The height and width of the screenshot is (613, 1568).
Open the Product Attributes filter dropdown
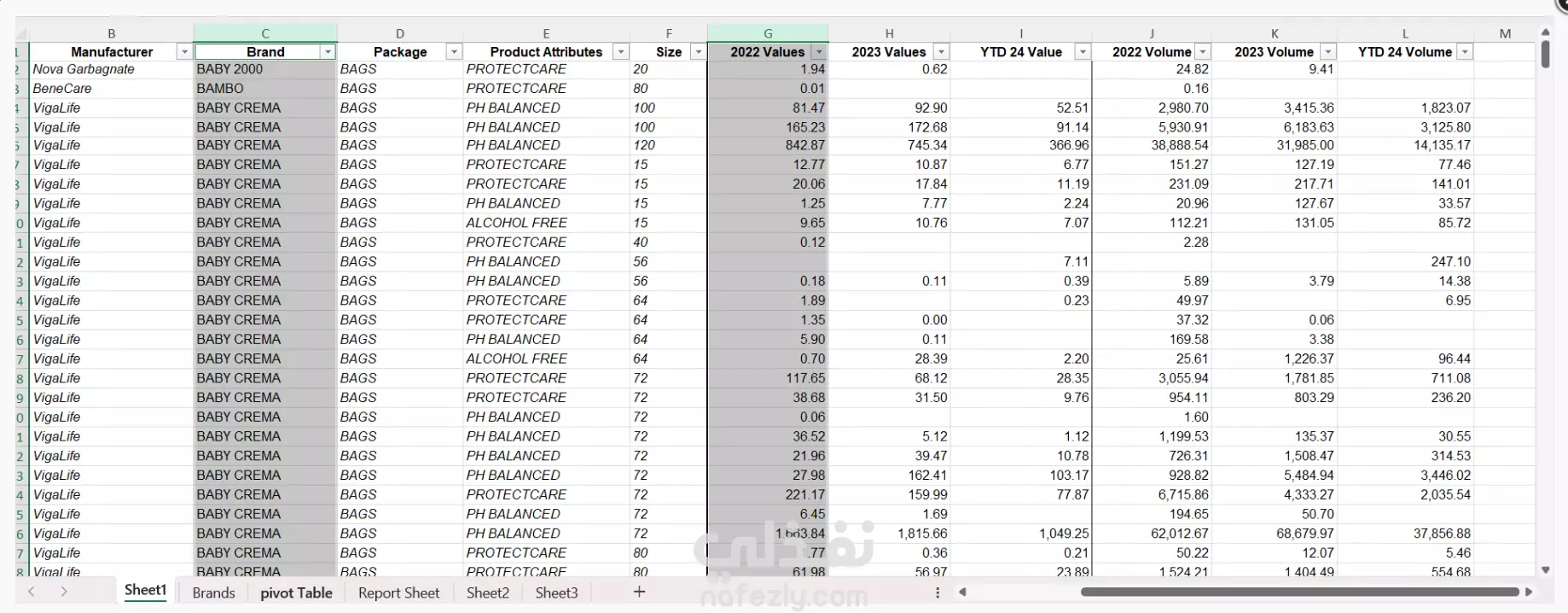(621, 52)
